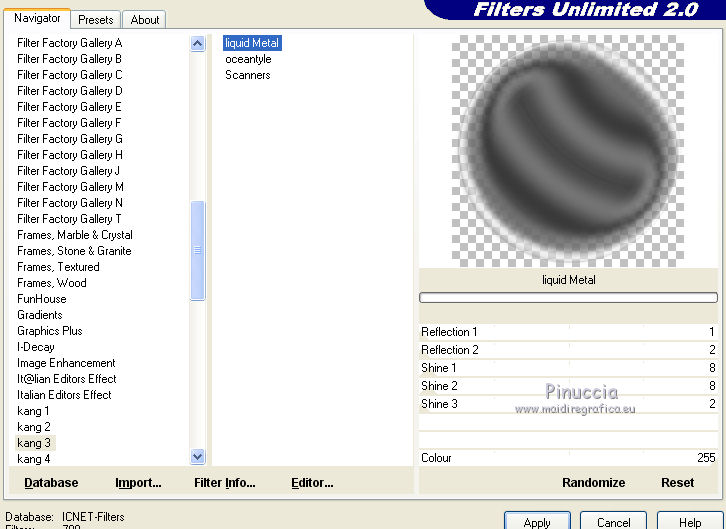This screenshot has width=726, height=529.
Task: Select Italian Editors Effect category
Action: tap(64, 395)
